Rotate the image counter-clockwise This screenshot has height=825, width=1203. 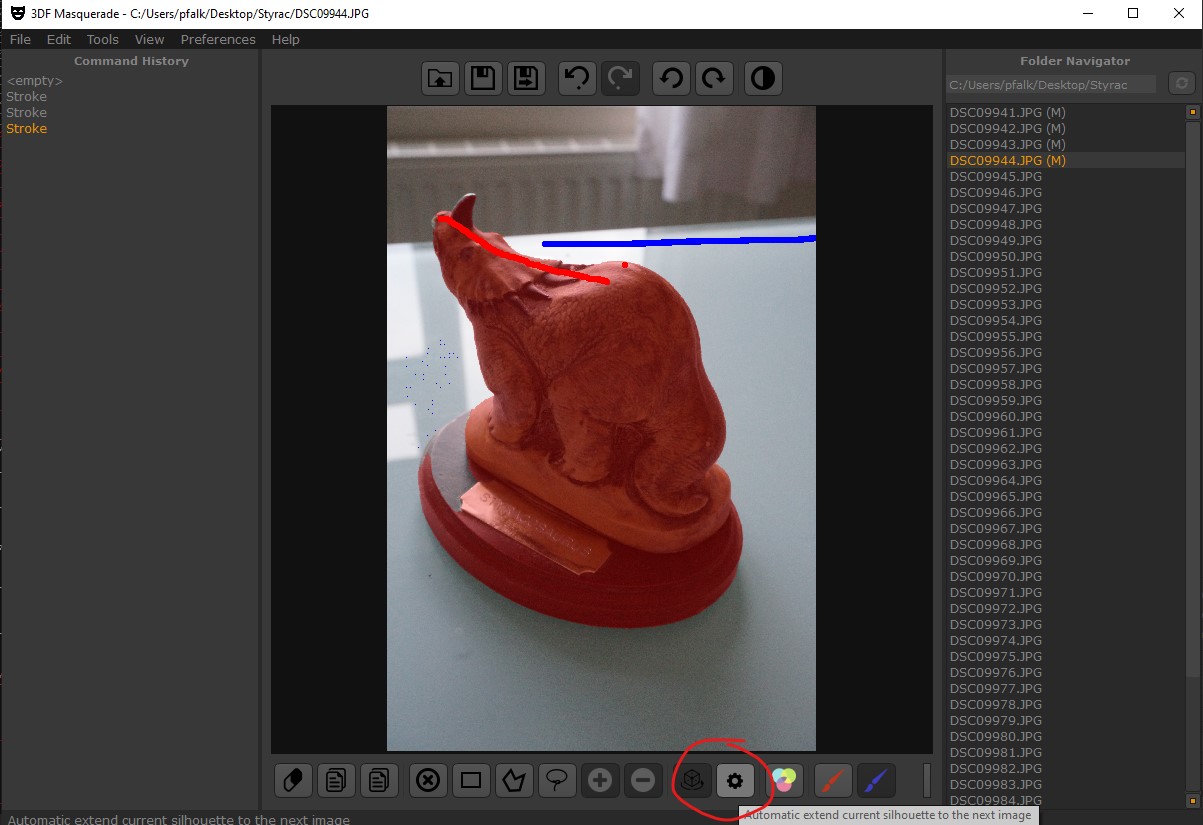pos(672,79)
